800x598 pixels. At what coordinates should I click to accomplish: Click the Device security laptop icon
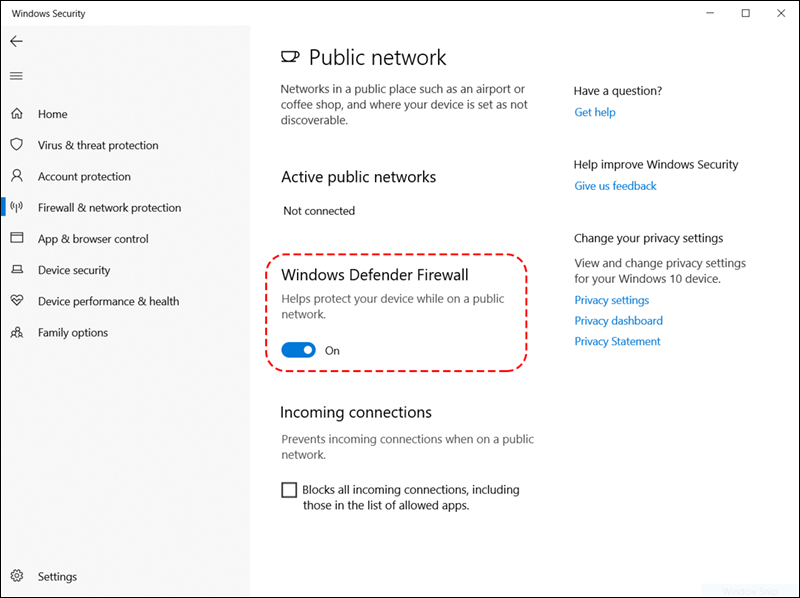pos(17,269)
